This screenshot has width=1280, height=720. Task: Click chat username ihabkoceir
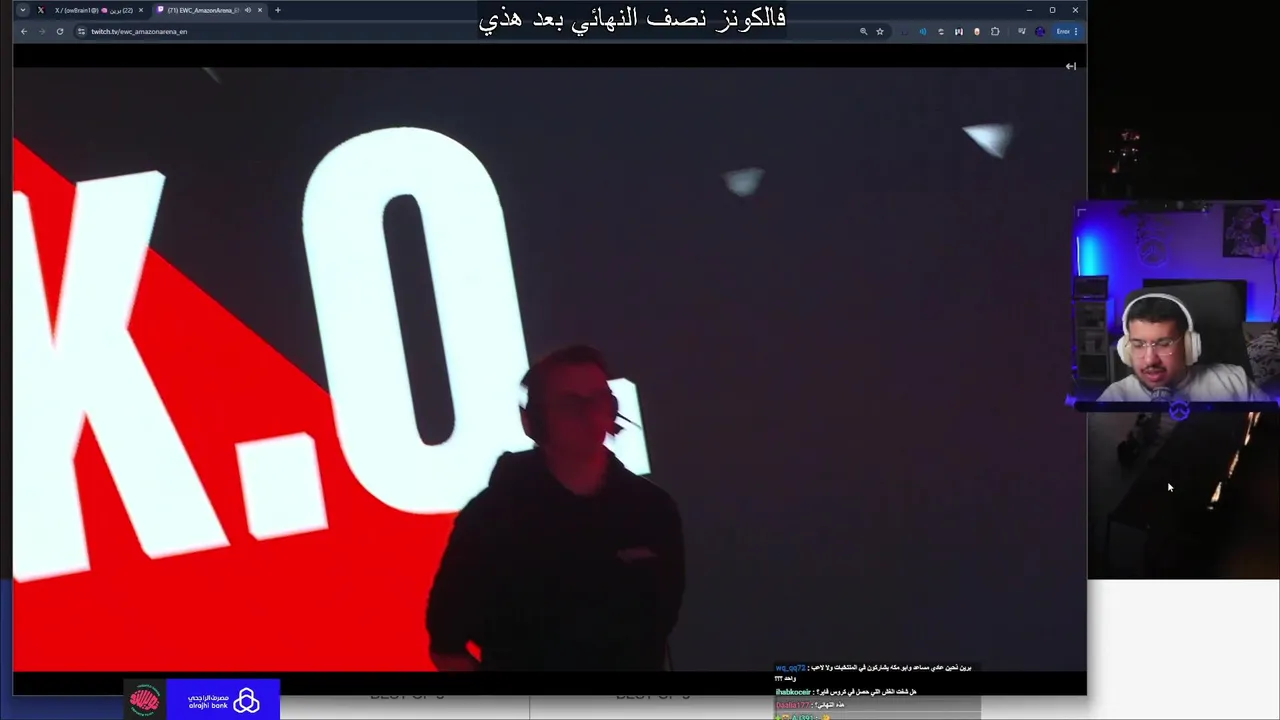(793, 691)
